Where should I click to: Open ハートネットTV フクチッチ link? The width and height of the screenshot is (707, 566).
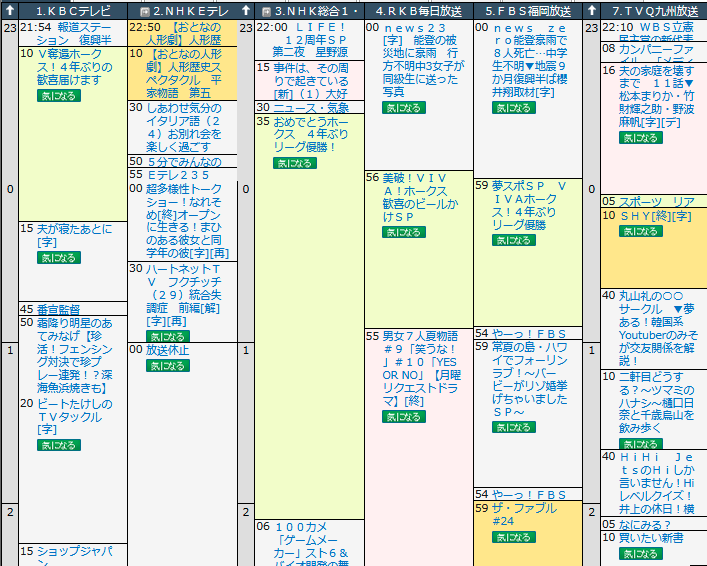coord(184,295)
